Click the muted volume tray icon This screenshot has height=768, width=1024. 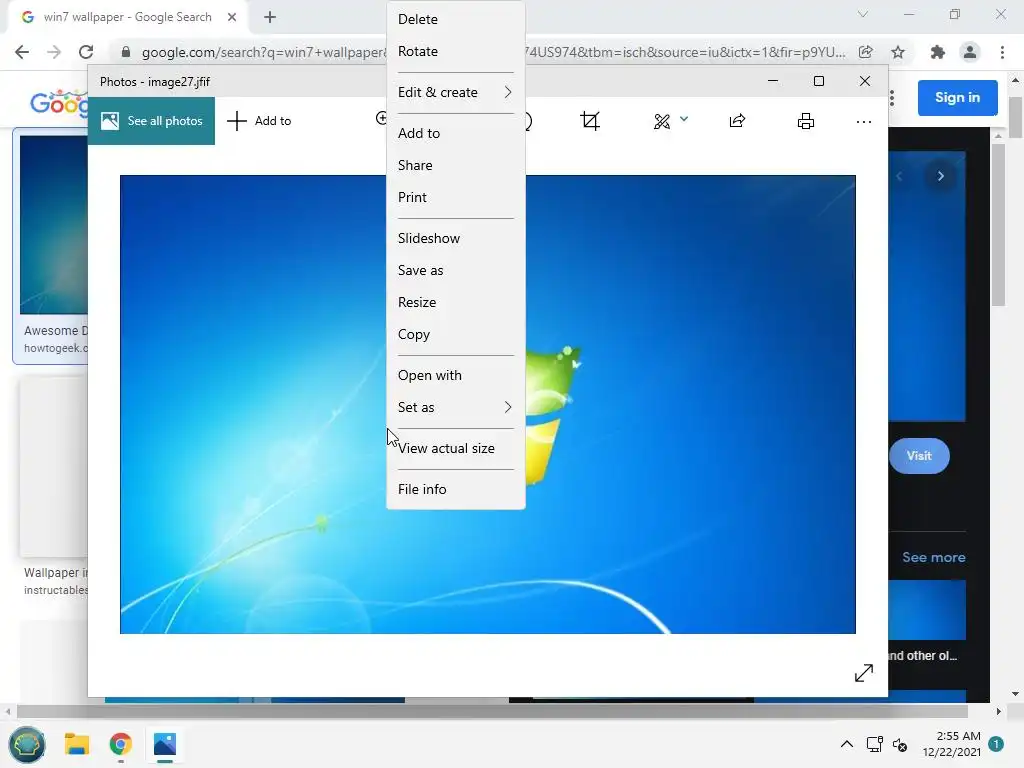[x=899, y=744]
